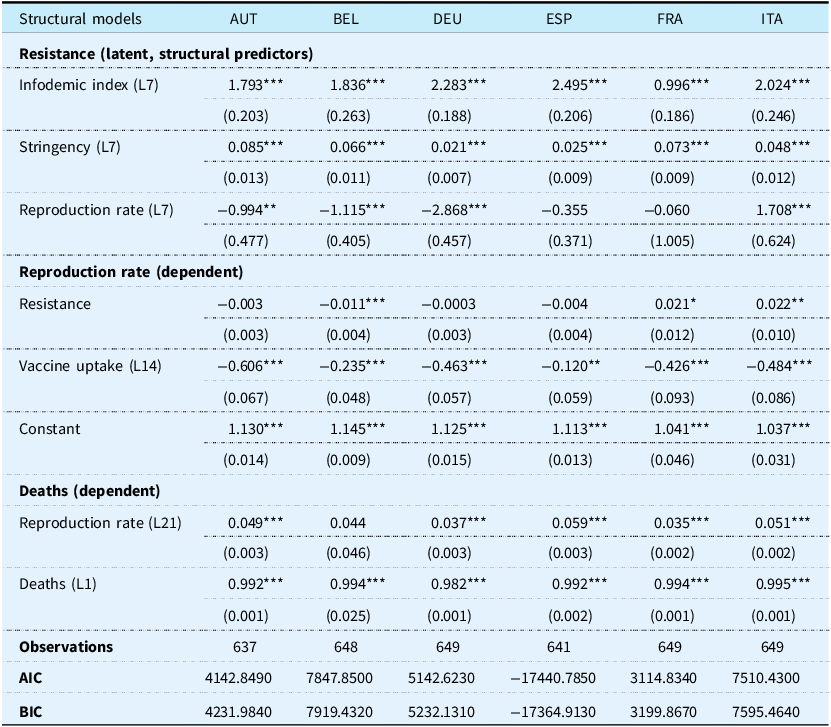Click the 'Reproduction rate (L21)' row label
This screenshot has height=727, width=831.
click(x=100, y=523)
